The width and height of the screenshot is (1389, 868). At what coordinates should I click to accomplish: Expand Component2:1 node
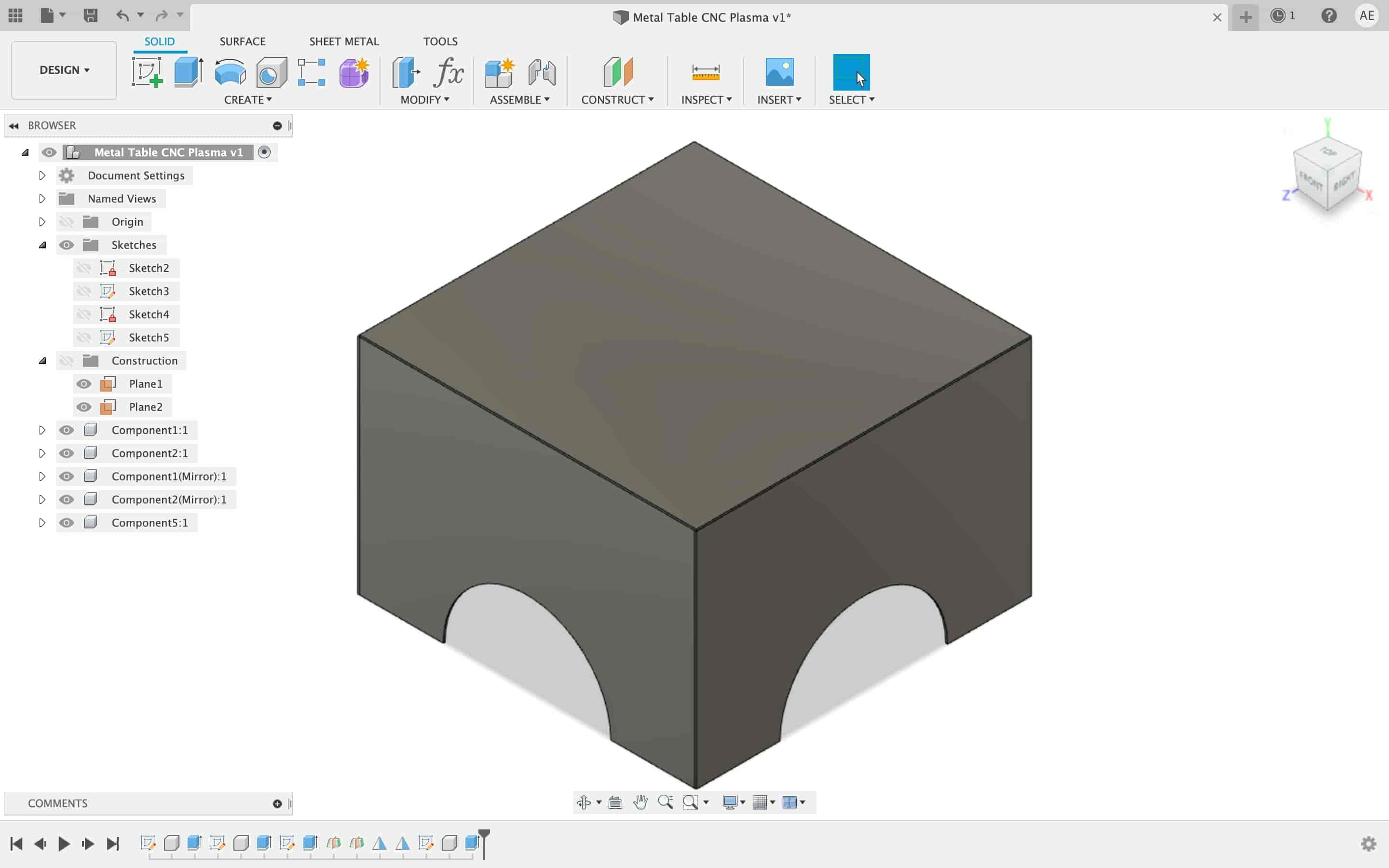tap(42, 453)
